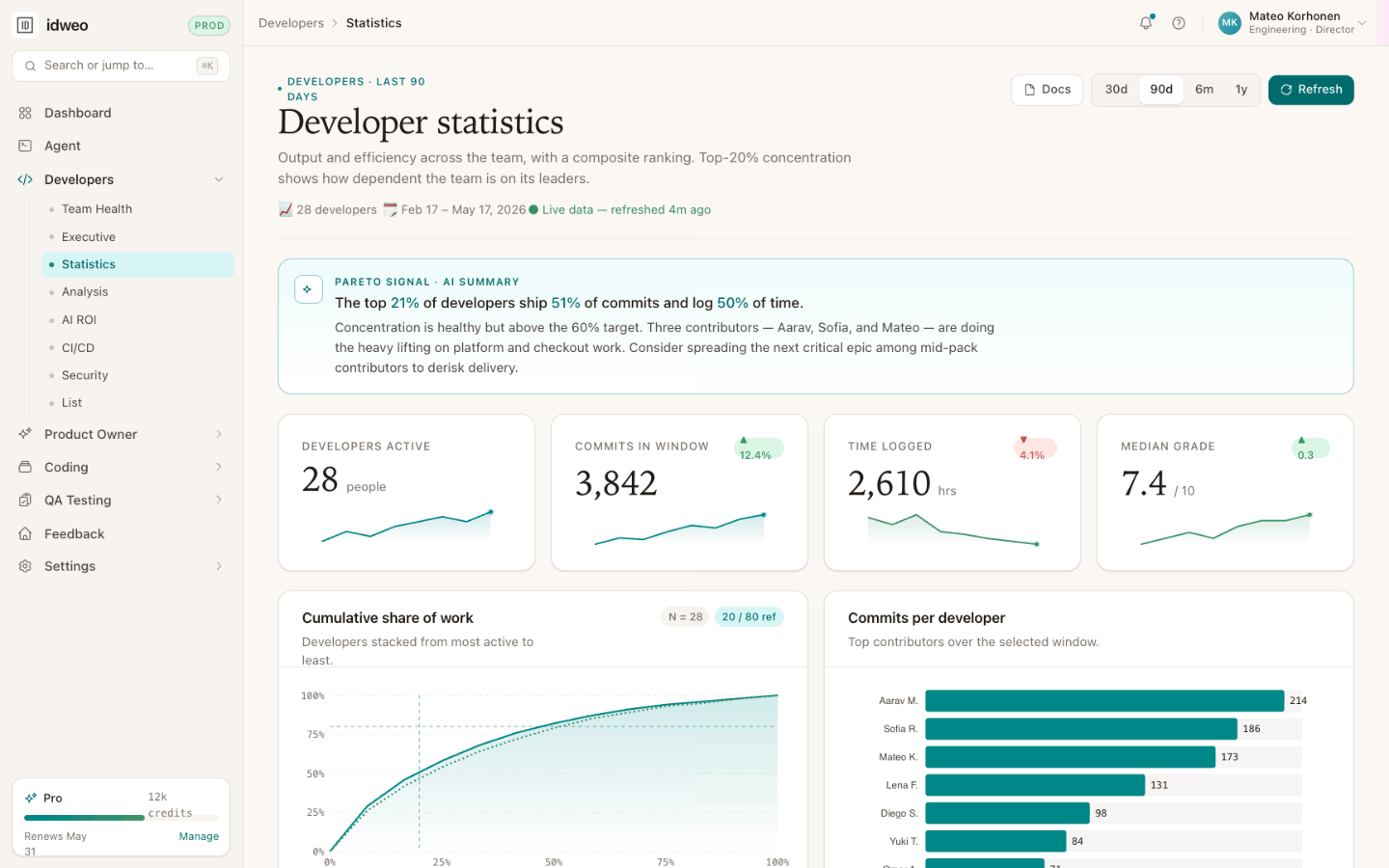
Task: Expand the Coding section chevron
Action: tap(219, 467)
